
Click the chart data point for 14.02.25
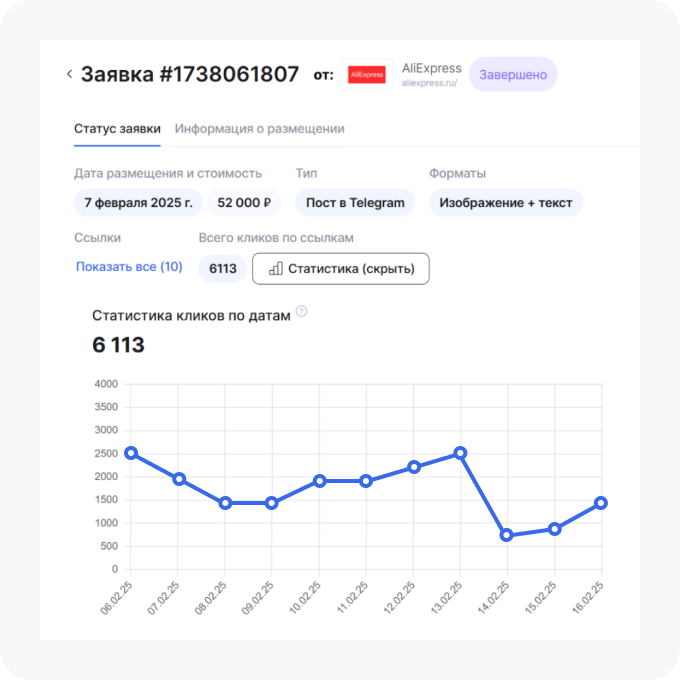pos(507,535)
